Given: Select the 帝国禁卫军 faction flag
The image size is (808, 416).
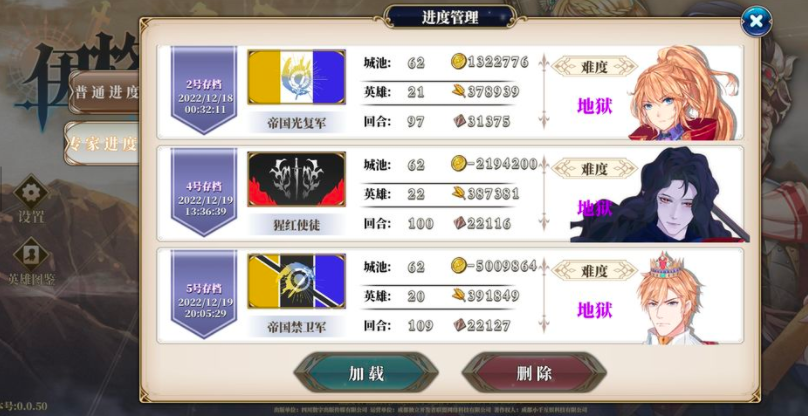Looking at the screenshot, I should point(296,281).
